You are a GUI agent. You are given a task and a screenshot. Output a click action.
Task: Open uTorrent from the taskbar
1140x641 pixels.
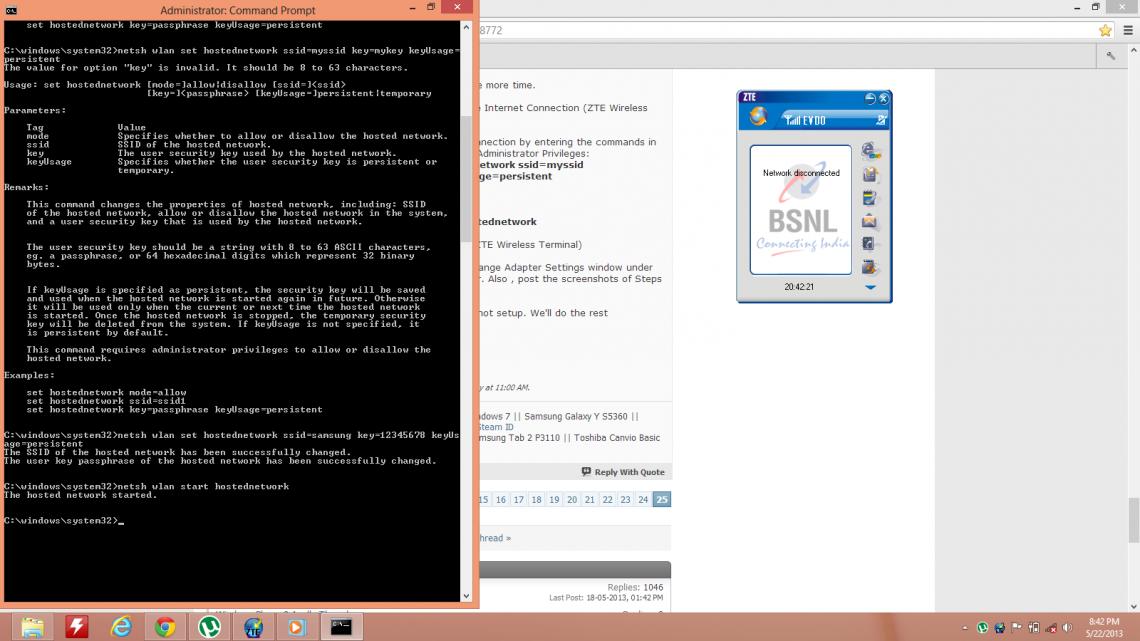pos(209,627)
